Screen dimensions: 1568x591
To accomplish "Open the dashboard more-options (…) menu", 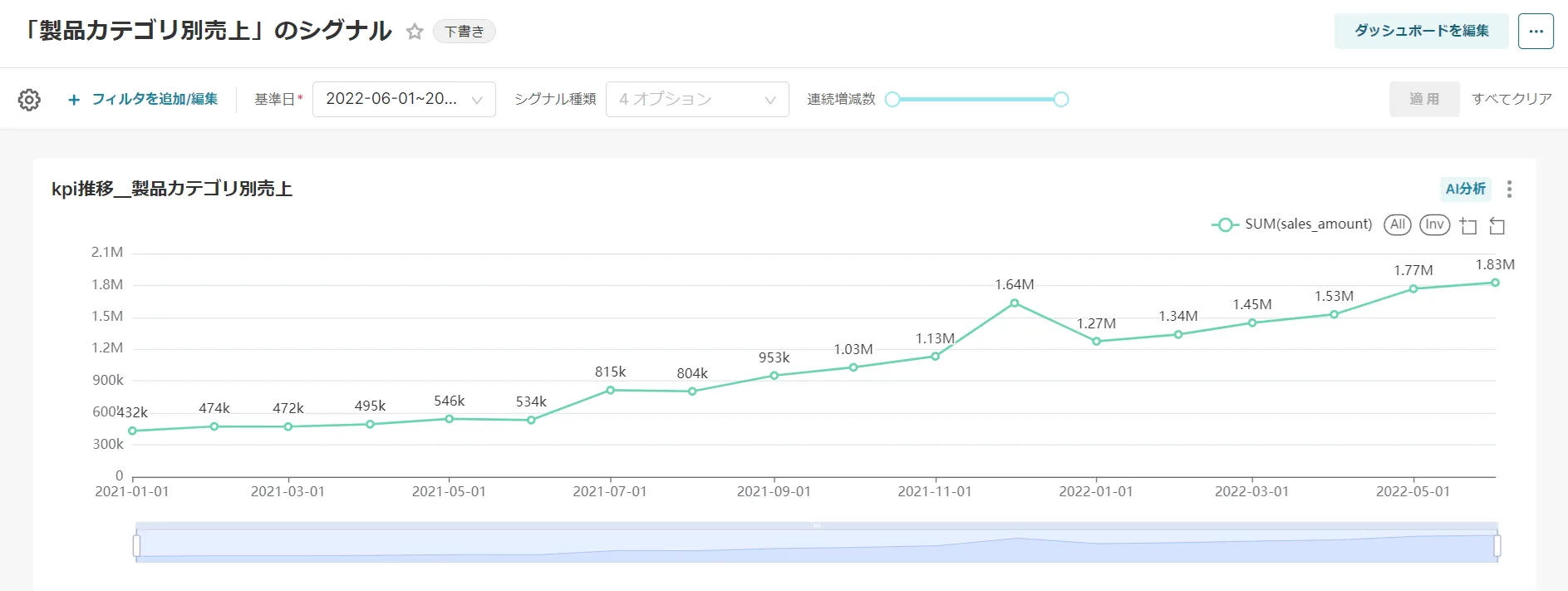I will [1536, 32].
